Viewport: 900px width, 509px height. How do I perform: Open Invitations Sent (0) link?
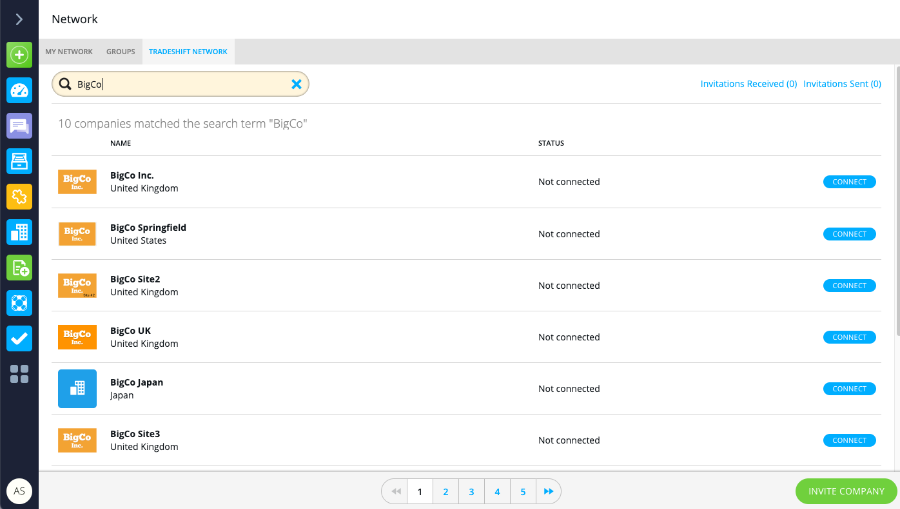(842, 84)
